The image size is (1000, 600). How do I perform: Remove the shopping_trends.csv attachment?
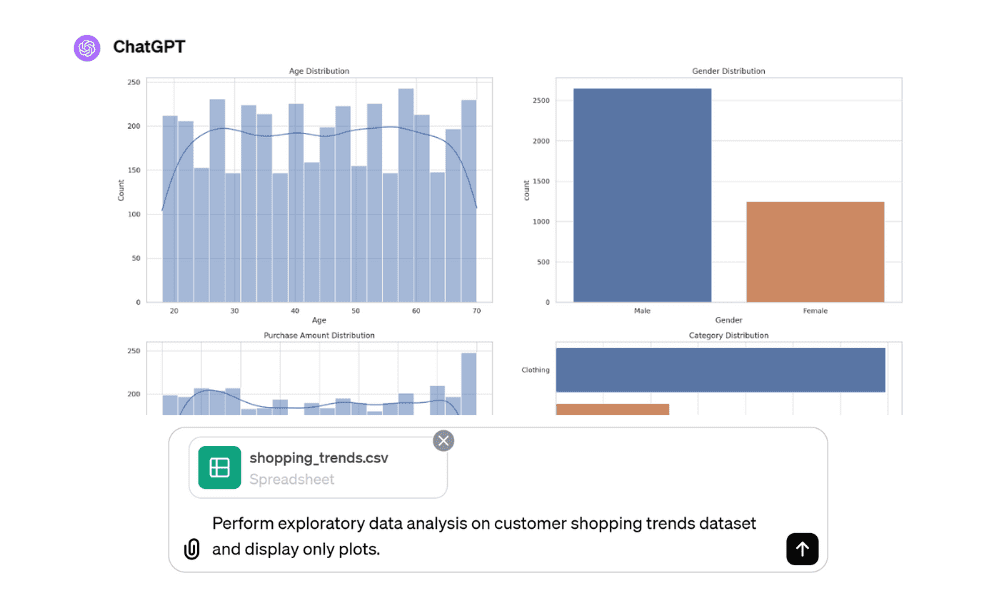point(443,440)
